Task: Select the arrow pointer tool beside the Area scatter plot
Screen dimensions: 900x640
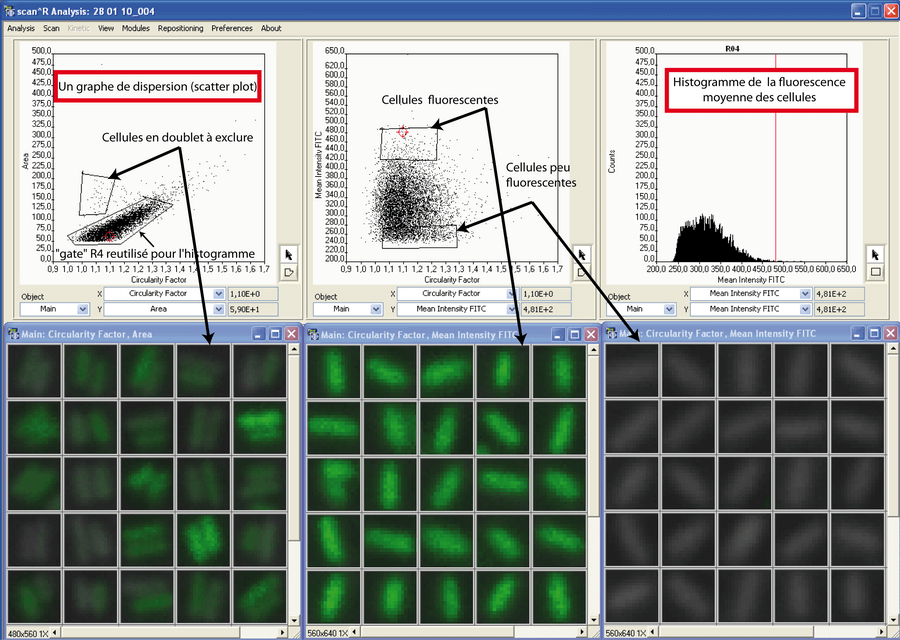Action: [x=288, y=254]
